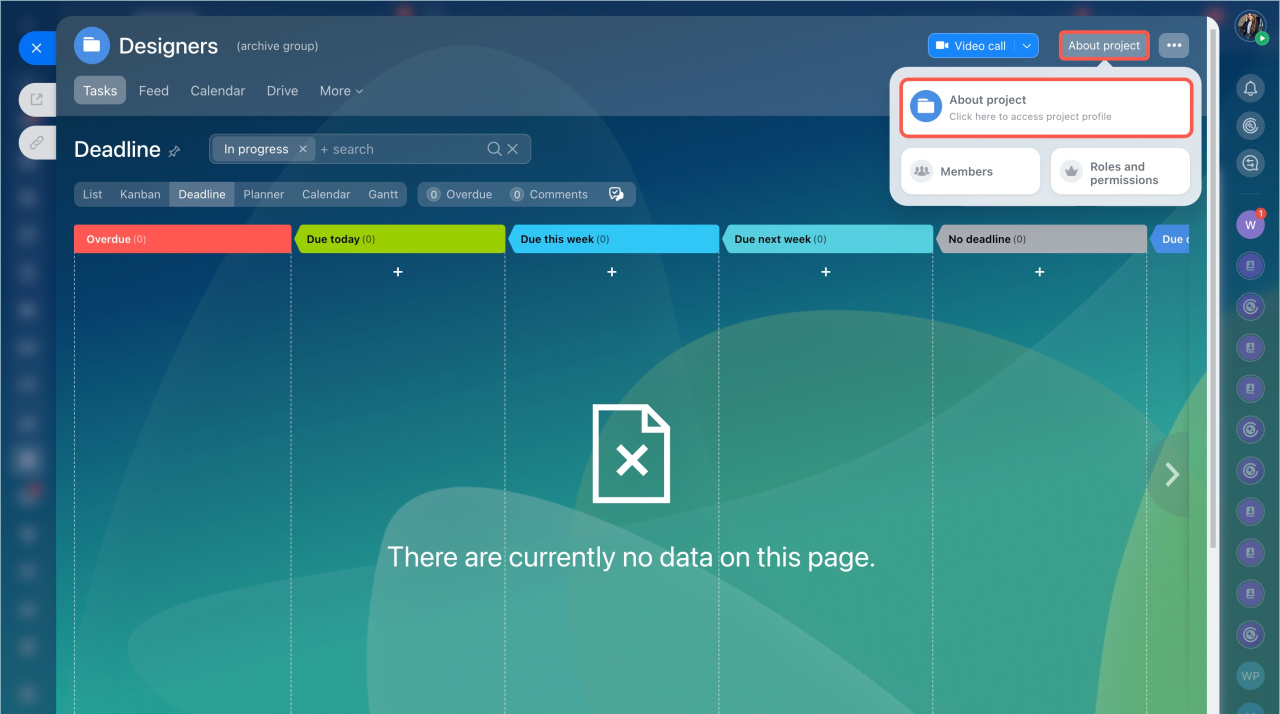Toggle the Comments counter filter
Viewport: 1280px width, 714px height.
(x=549, y=194)
